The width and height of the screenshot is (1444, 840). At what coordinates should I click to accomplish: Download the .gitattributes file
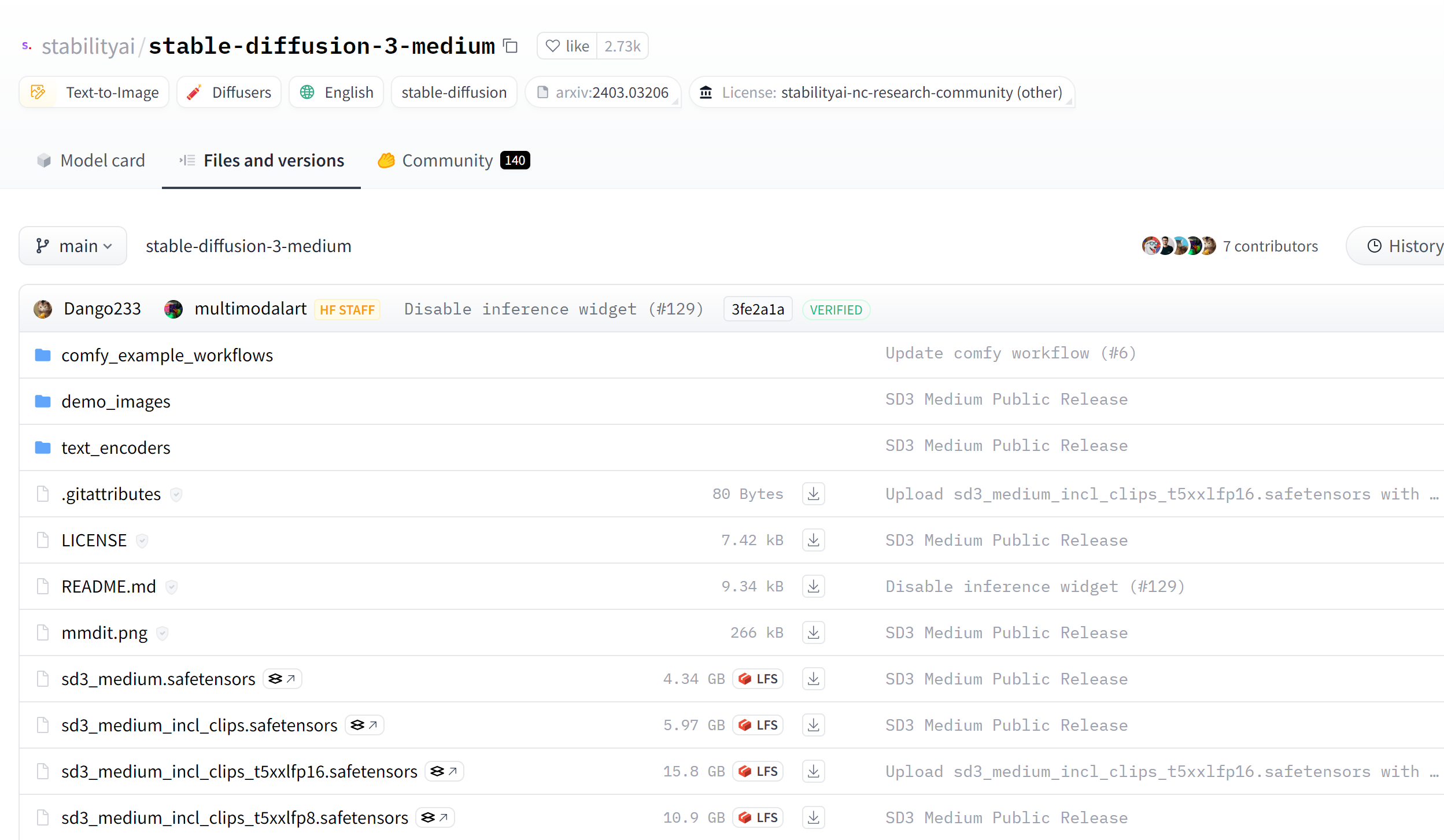(813, 494)
